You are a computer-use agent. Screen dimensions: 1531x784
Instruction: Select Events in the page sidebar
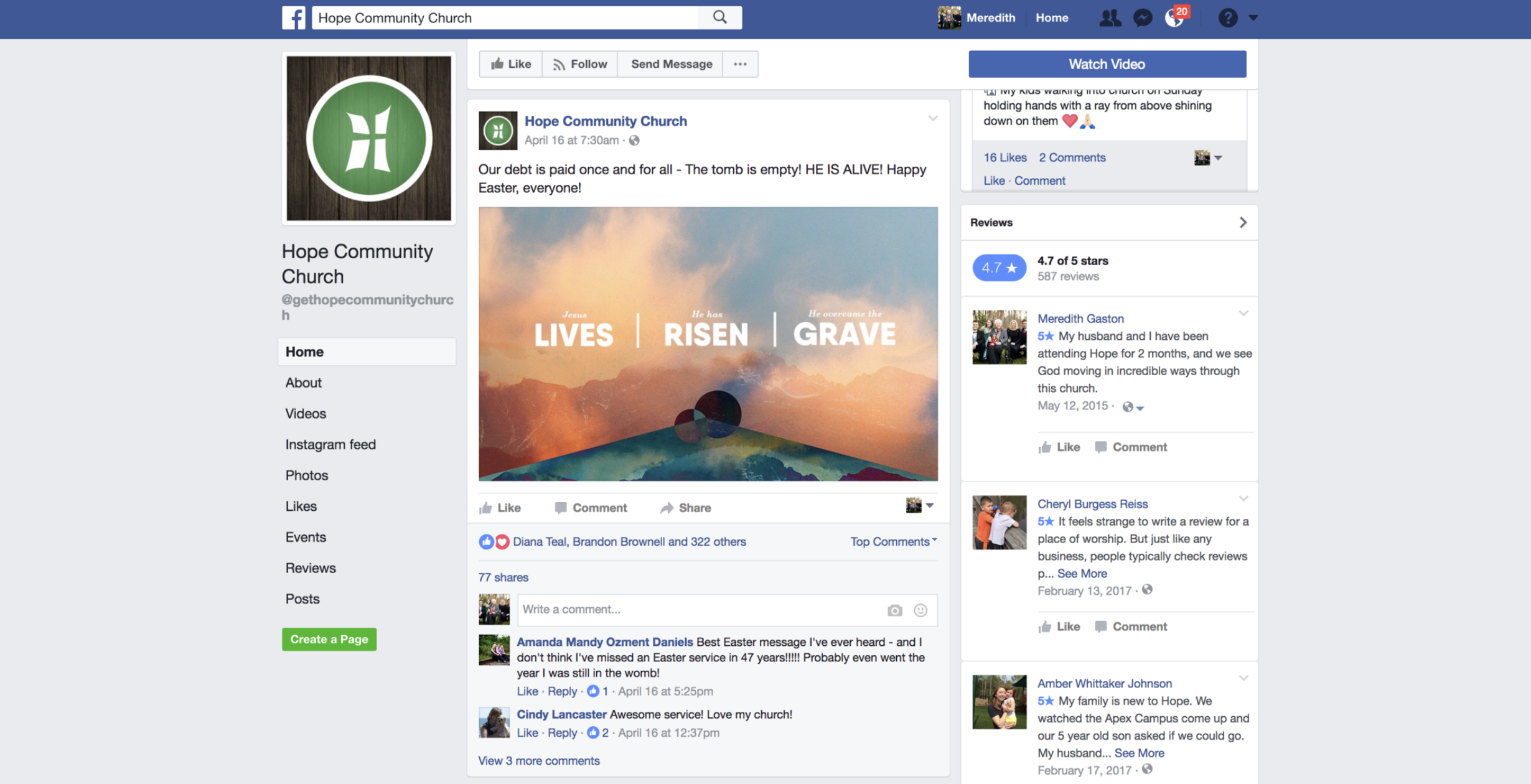tap(306, 537)
